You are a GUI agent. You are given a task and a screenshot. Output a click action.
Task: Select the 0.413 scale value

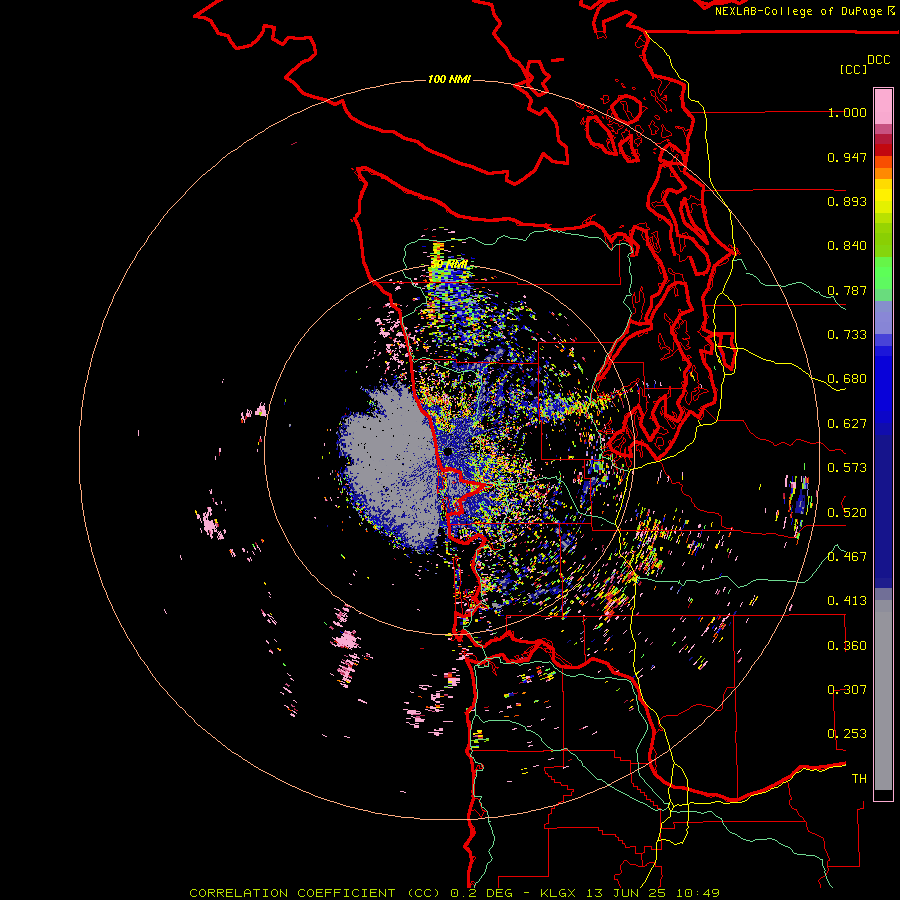click(847, 601)
